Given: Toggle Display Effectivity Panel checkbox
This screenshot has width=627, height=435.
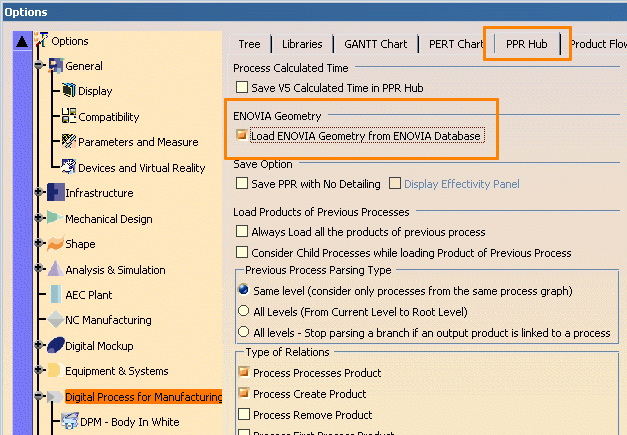Looking at the screenshot, I should [395, 184].
